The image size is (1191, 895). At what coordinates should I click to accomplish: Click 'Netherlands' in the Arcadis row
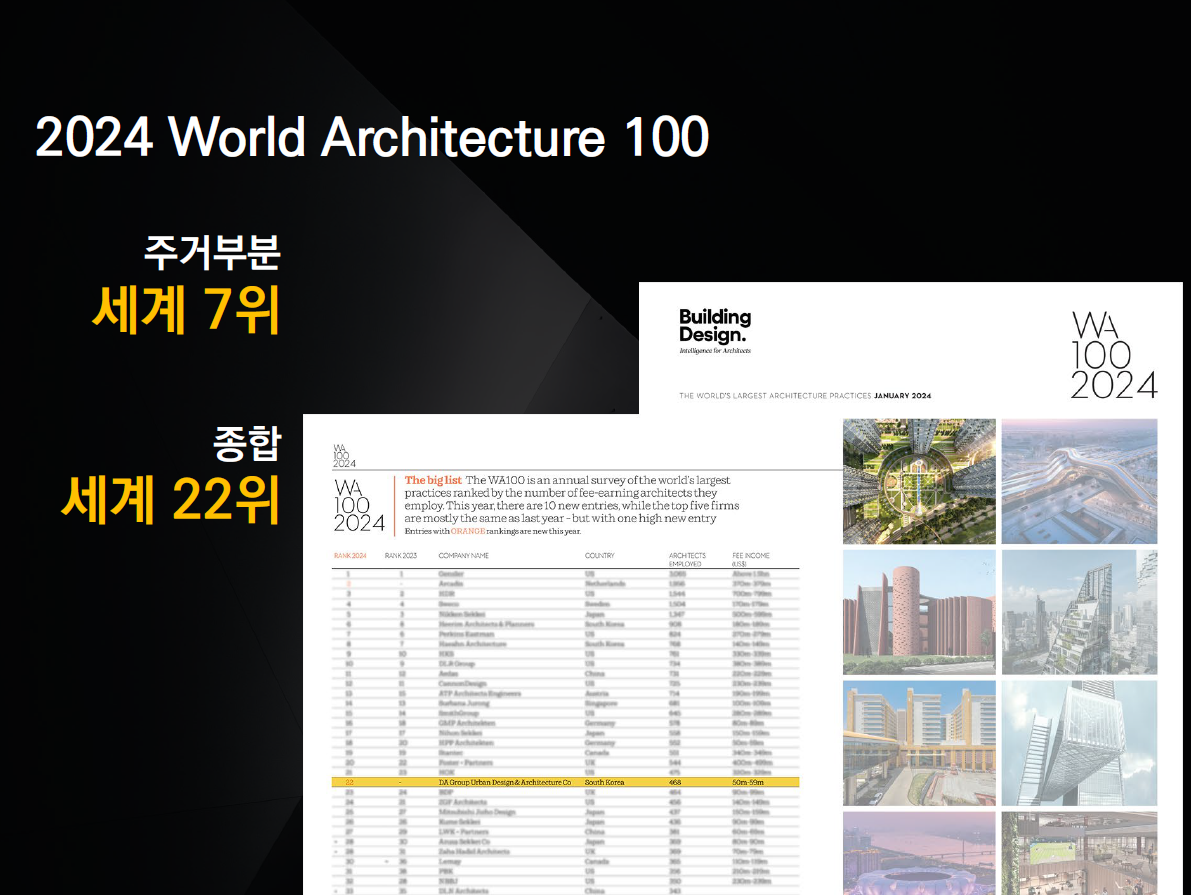[605, 583]
